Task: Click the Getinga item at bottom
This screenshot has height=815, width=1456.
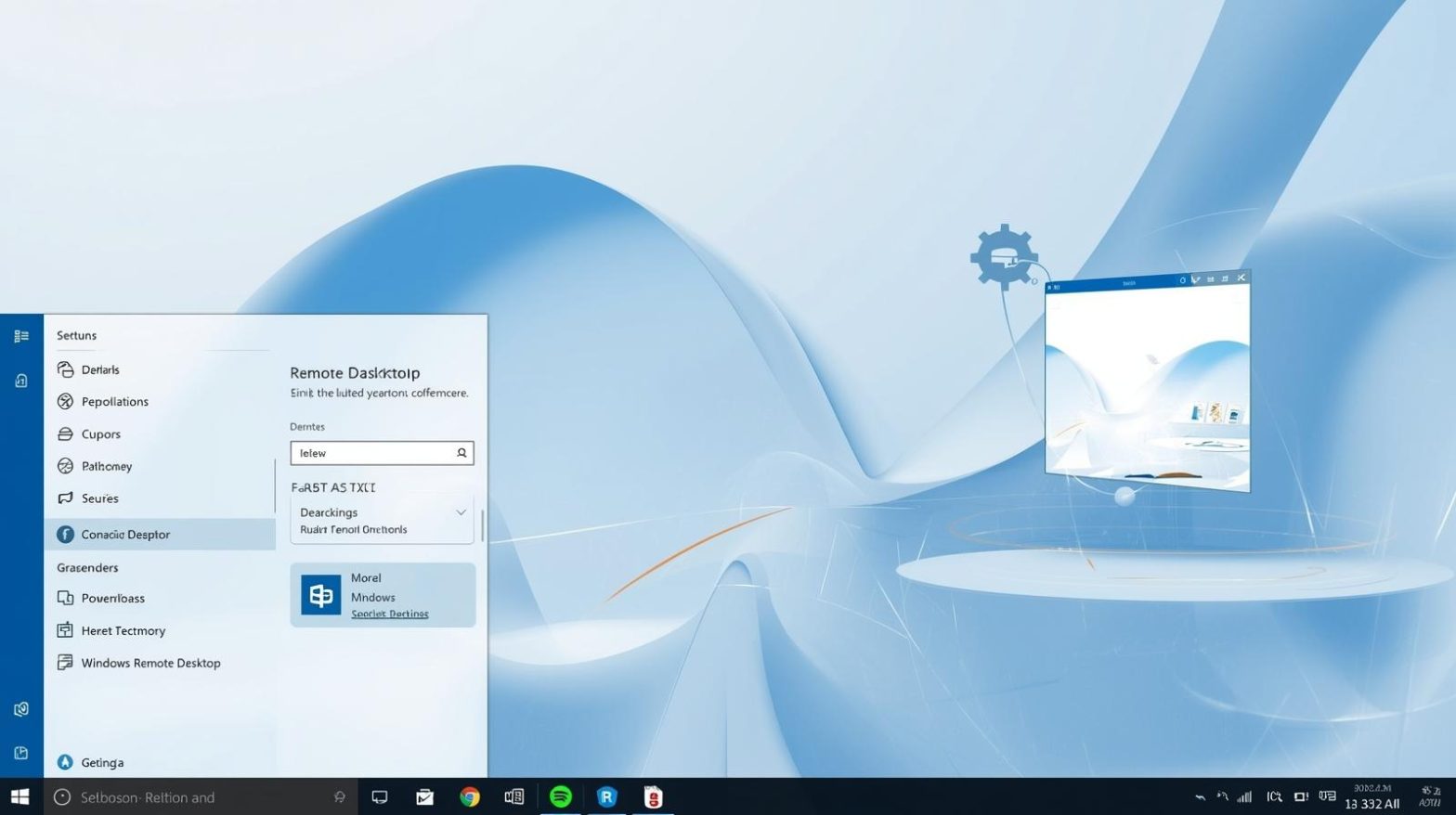Action: (102, 762)
